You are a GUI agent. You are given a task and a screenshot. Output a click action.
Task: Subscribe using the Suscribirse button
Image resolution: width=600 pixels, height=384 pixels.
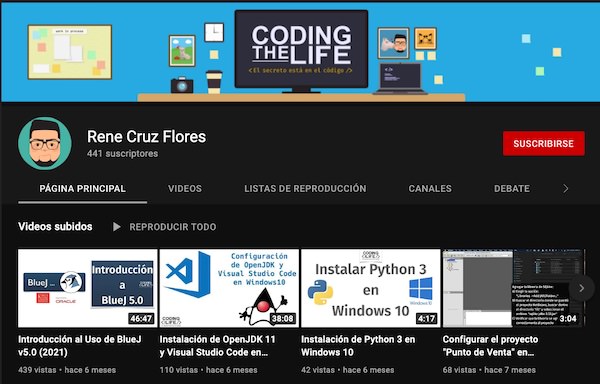(543, 143)
